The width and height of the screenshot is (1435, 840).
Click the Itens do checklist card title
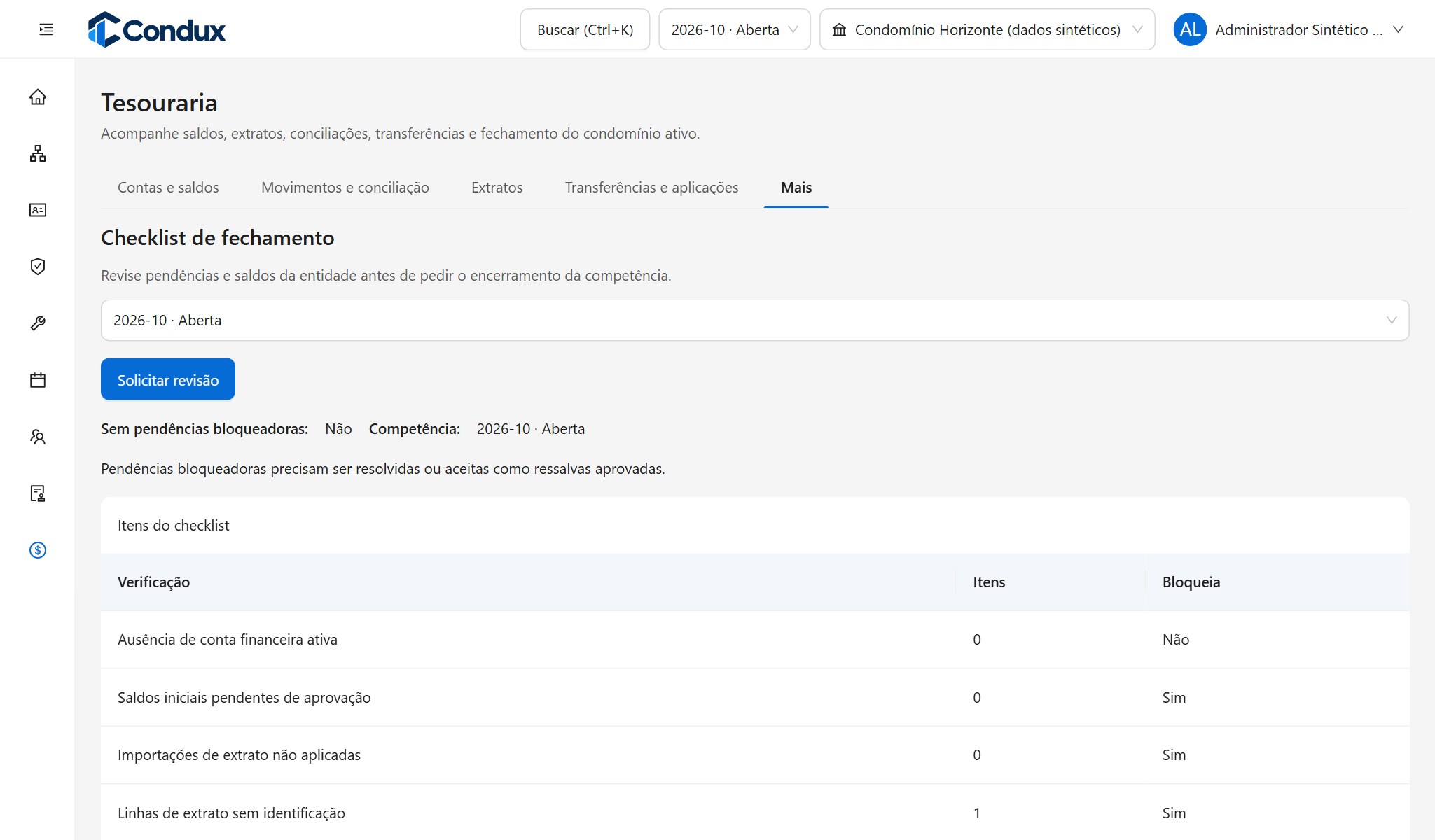click(x=173, y=526)
